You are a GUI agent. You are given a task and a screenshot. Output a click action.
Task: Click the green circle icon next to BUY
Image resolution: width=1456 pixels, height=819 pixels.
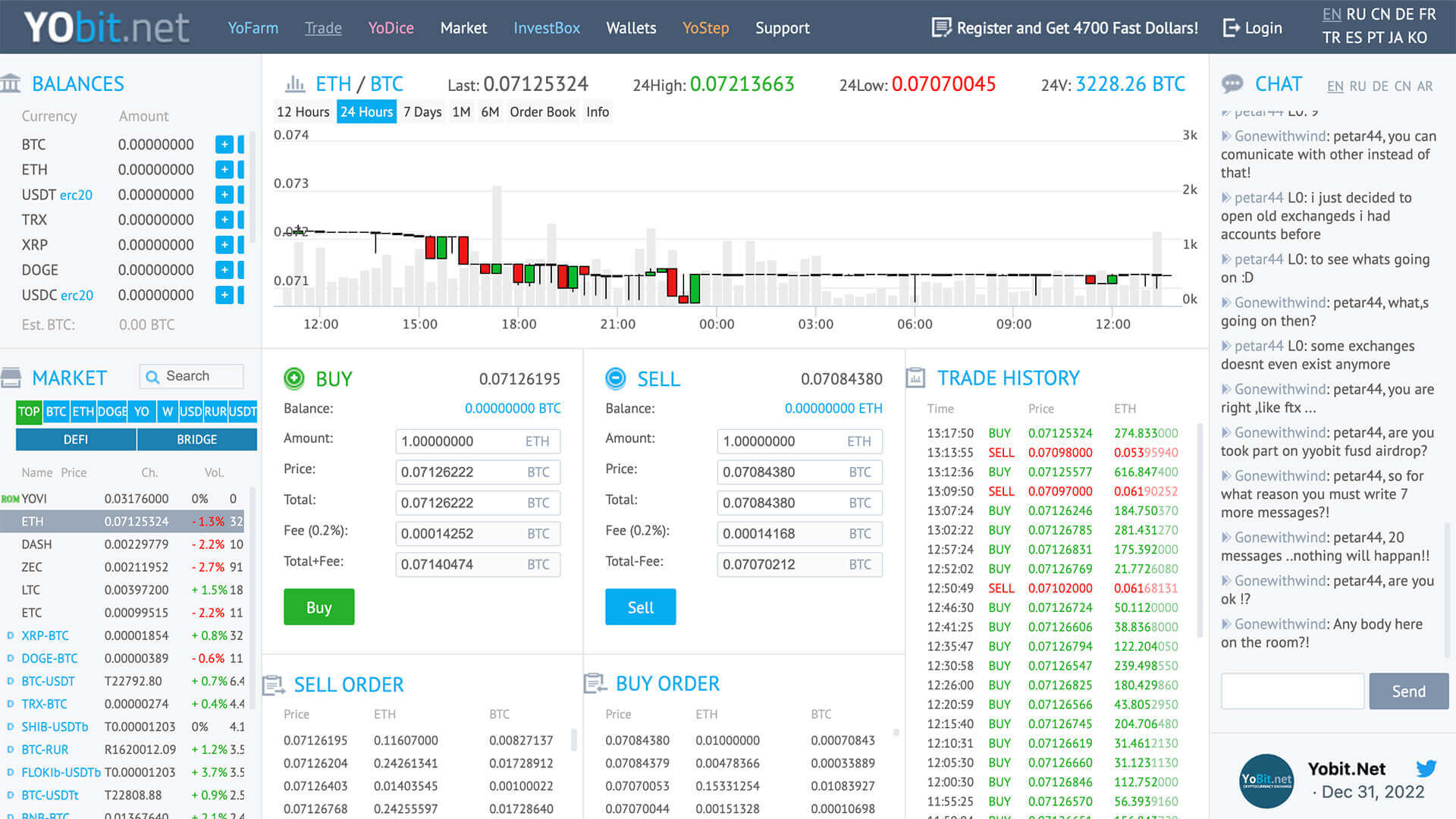(296, 378)
